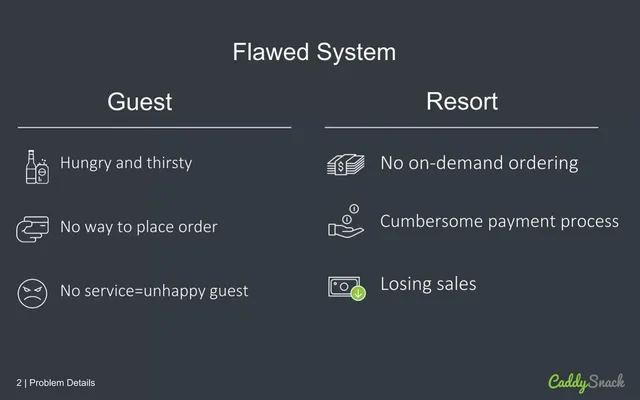Click the Hungry and thirsty text
The height and width of the screenshot is (400, 640).
click(x=126, y=163)
